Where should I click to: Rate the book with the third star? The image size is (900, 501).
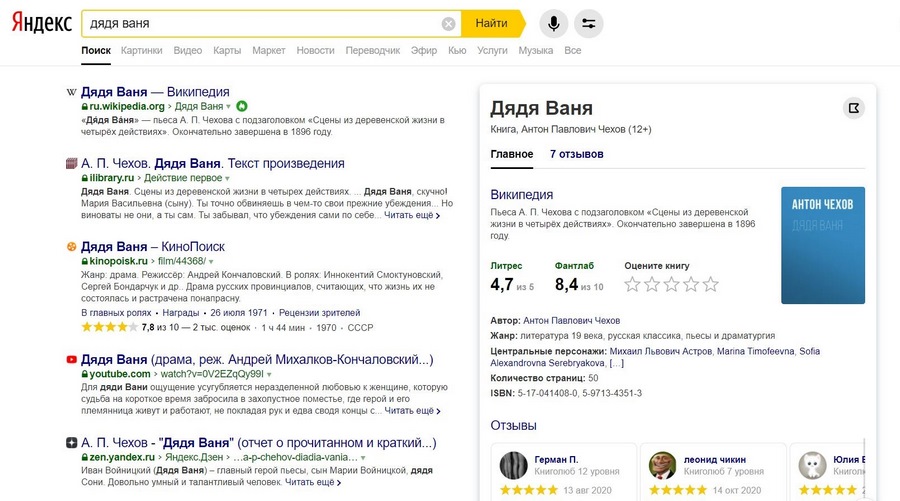[671, 284]
